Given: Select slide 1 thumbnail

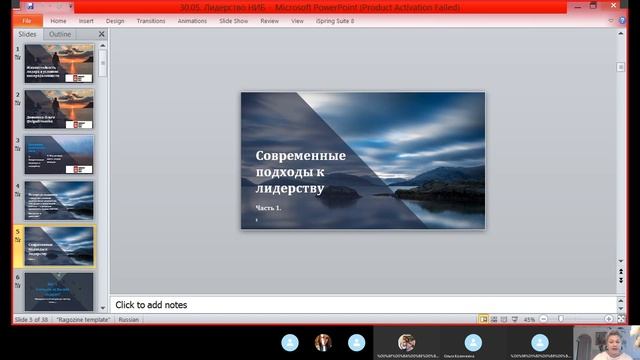Looking at the screenshot, I should [59, 63].
